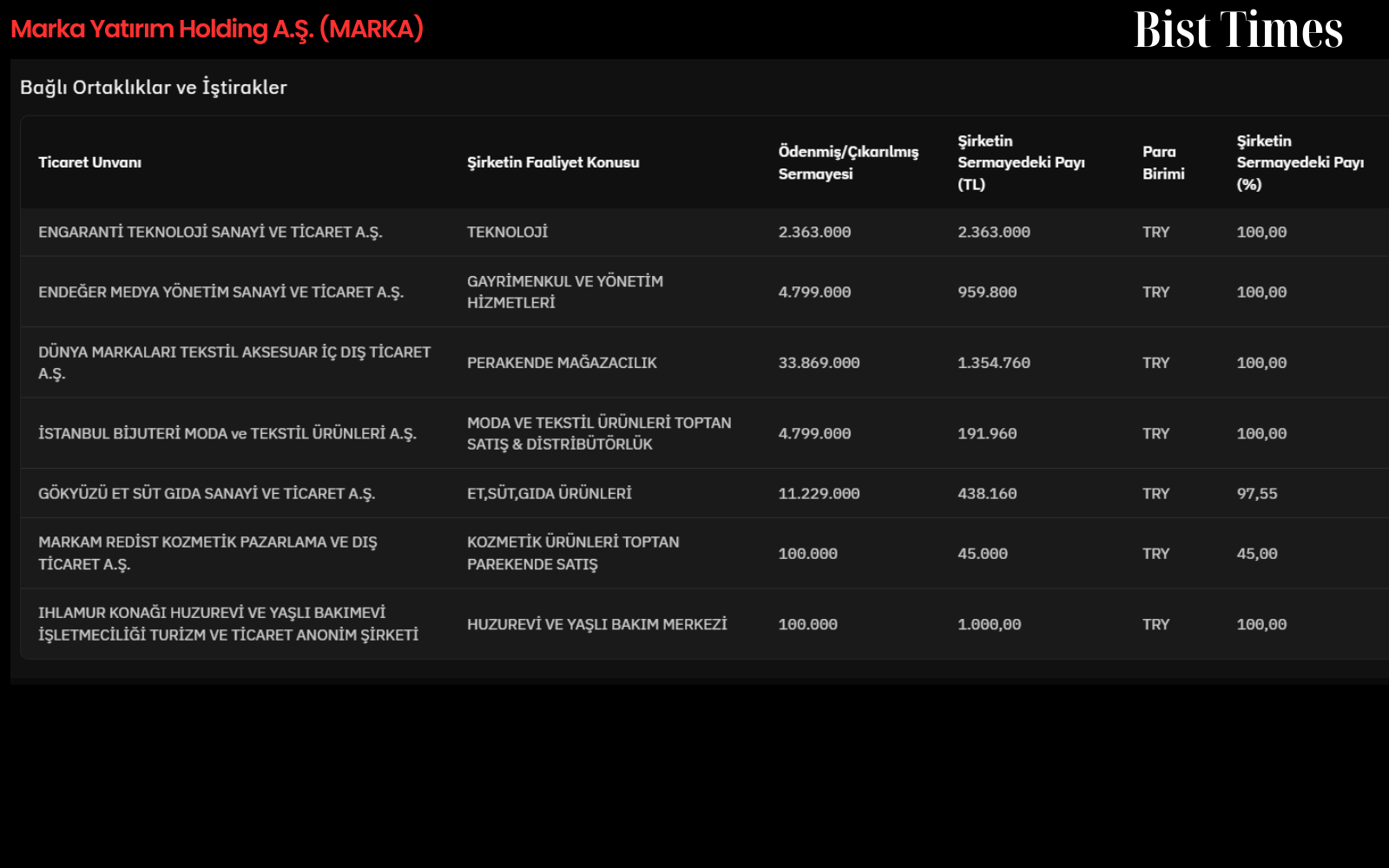The width and height of the screenshot is (1389, 868).
Task: Click the TEKNOLOJİ activity cell
Action: click(x=507, y=232)
